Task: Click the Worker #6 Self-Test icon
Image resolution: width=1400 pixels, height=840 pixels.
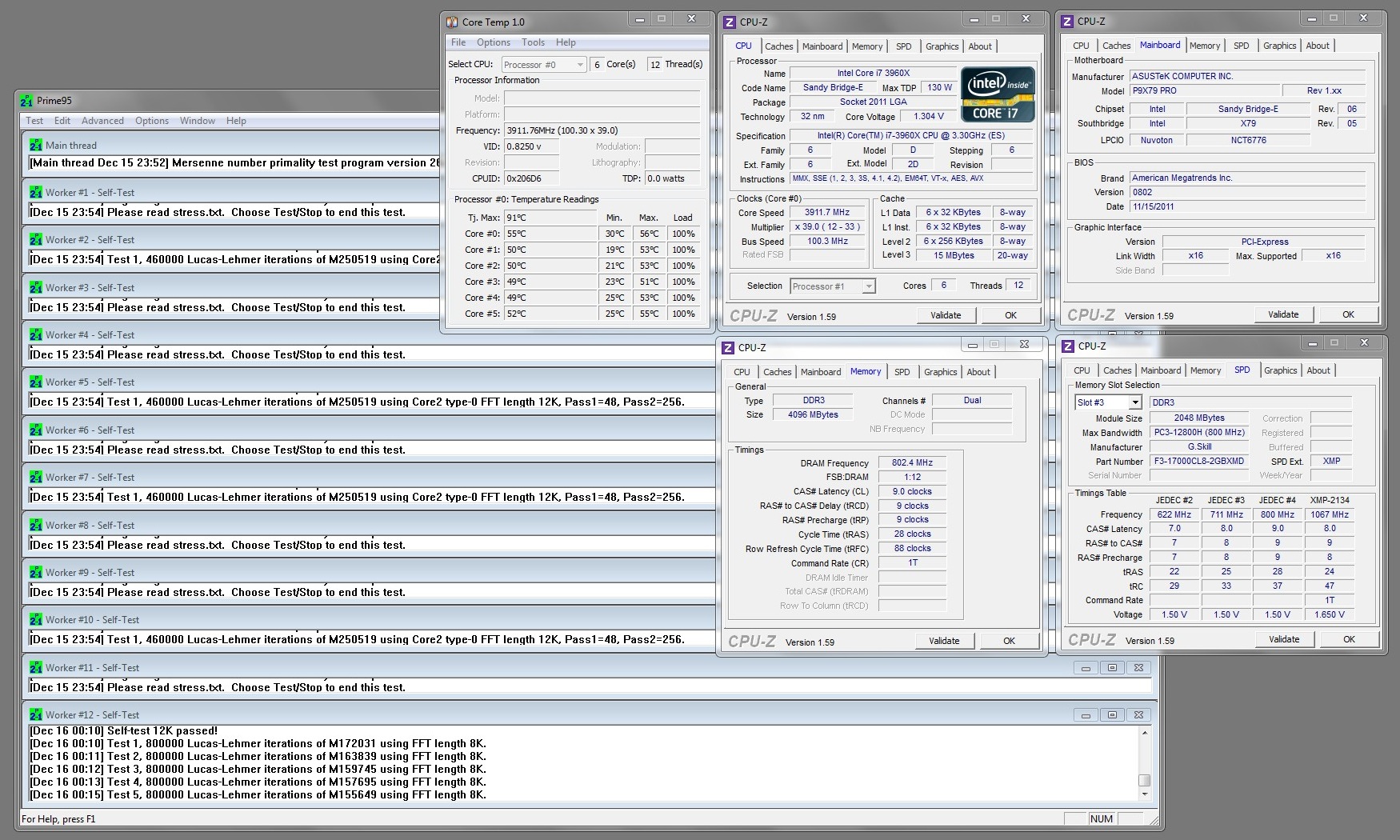Action: [x=35, y=430]
